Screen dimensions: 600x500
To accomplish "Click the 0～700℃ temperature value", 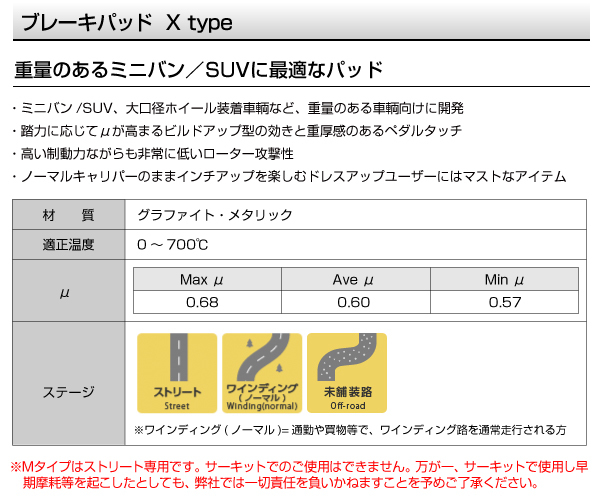I will (x=173, y=244).
